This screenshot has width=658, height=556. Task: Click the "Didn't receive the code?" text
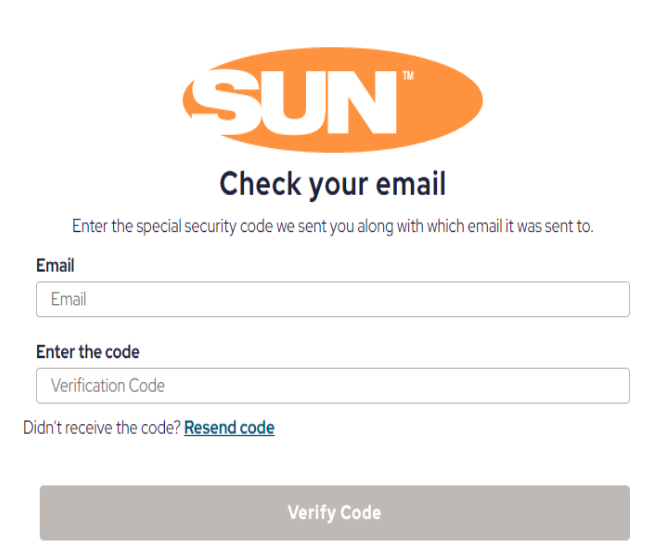[x=102, y=428]
